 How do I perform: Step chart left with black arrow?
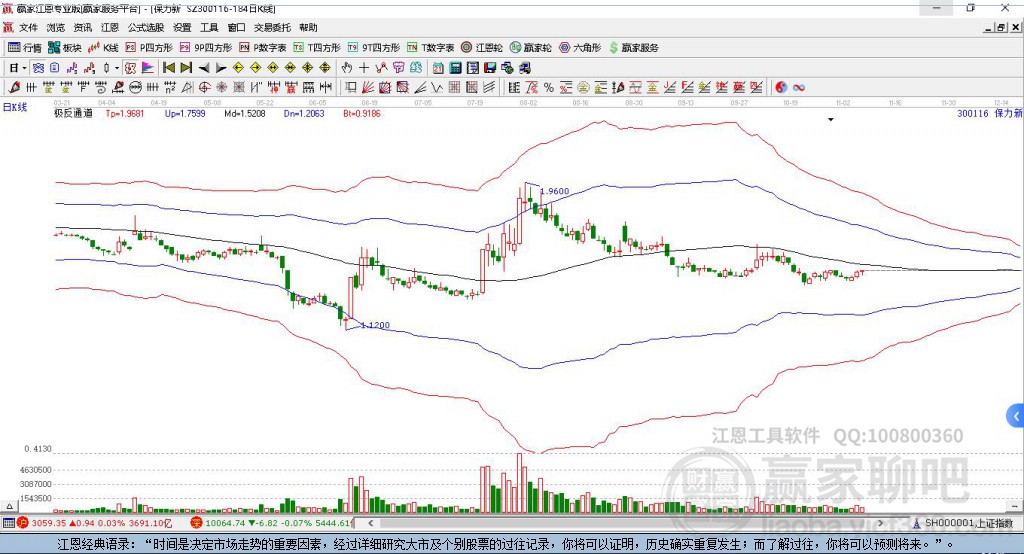[x=204, y=68]
